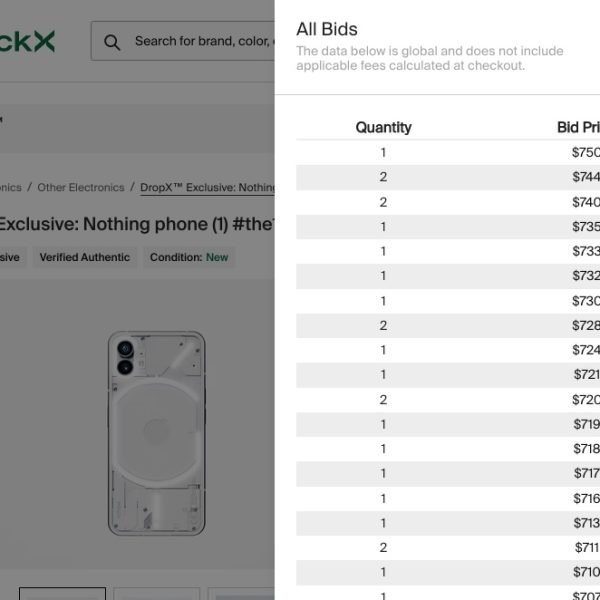Select the $744 bid row
This screenshot has height=600, width=600.
[448, 177]
